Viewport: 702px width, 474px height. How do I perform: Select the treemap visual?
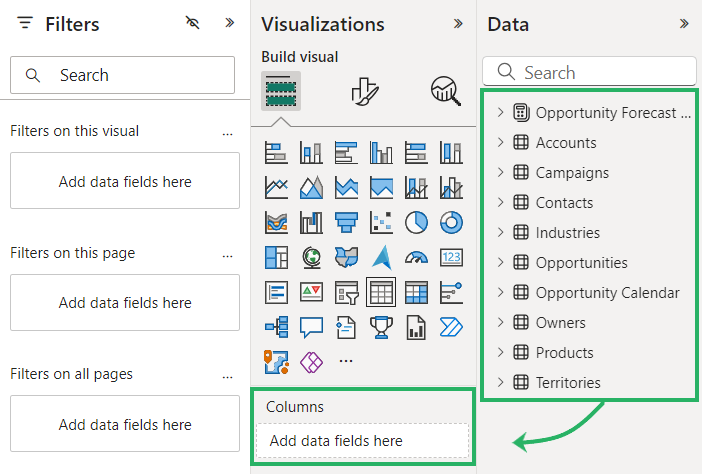pyautogui.click(x=276, y=257)
